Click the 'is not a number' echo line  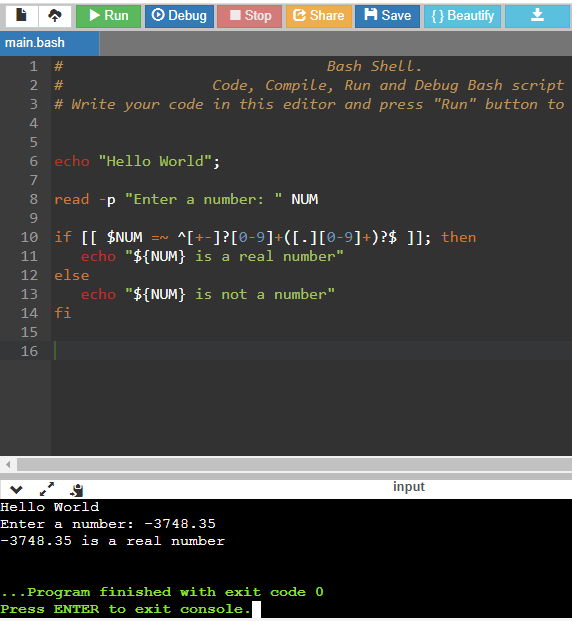pyautogui.click(x=208, y=294)
